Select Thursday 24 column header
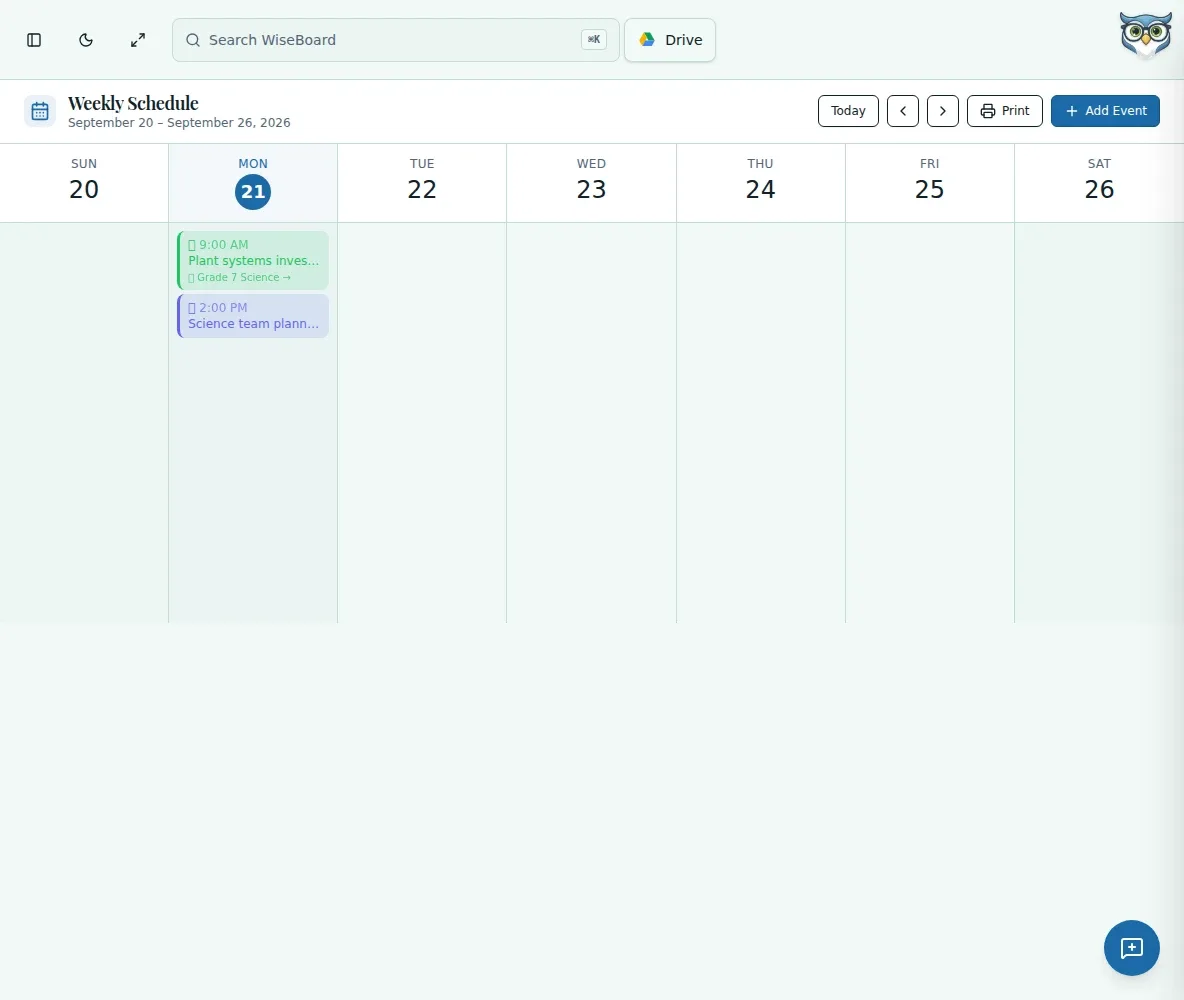Image resolution: width=1184 pixels, height=1000 pixels. [760, 181]
